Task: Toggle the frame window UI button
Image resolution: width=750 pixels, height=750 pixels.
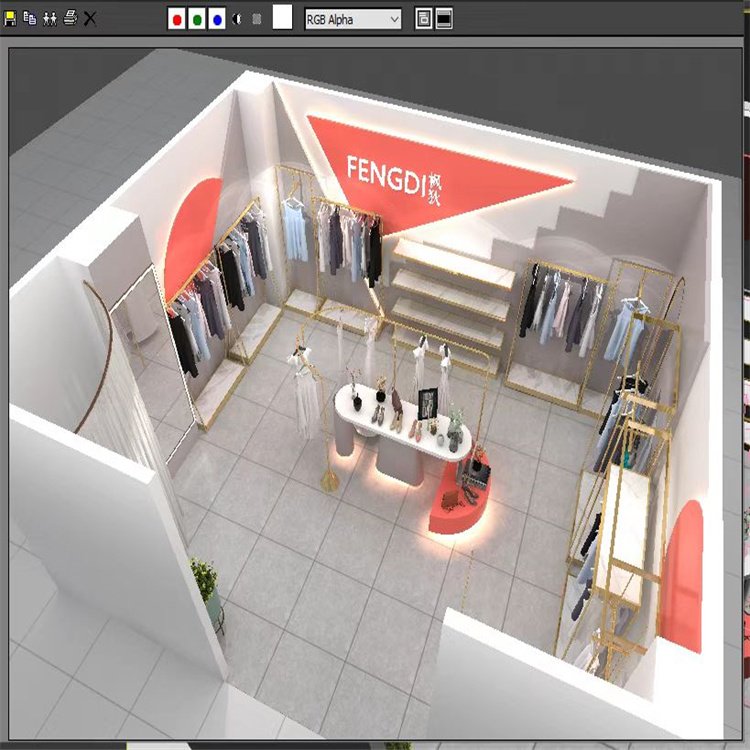Action: point(444,19)
